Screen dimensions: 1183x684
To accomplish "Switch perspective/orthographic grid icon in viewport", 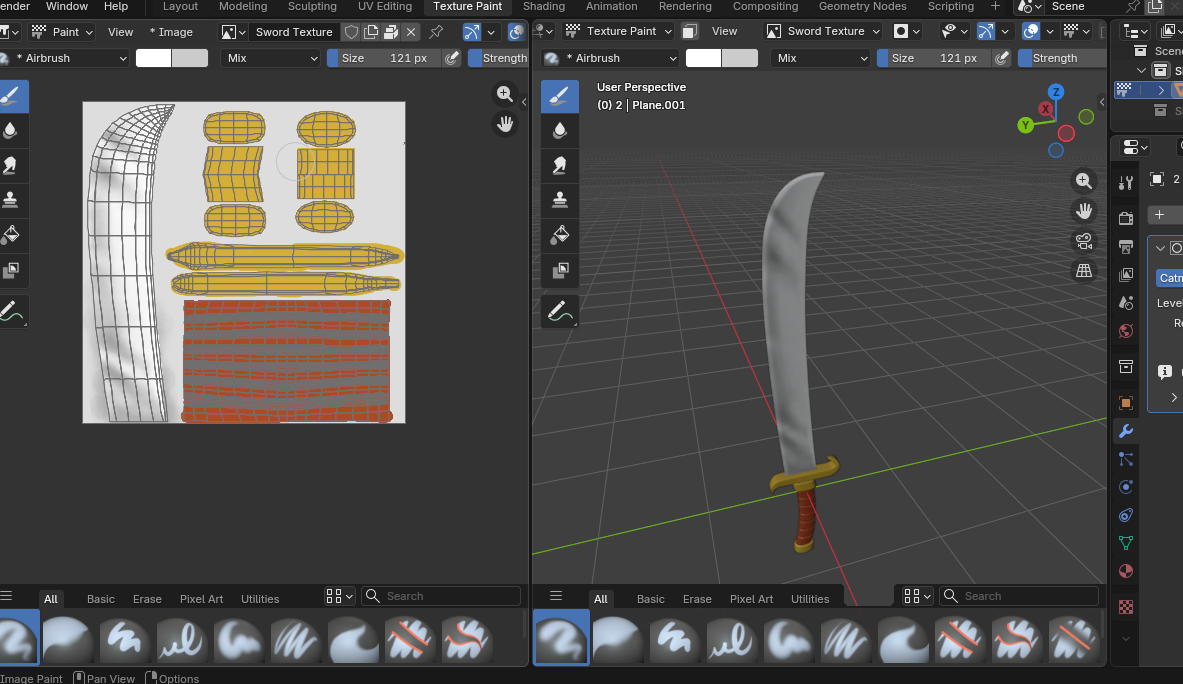I will pos(1083,271).
